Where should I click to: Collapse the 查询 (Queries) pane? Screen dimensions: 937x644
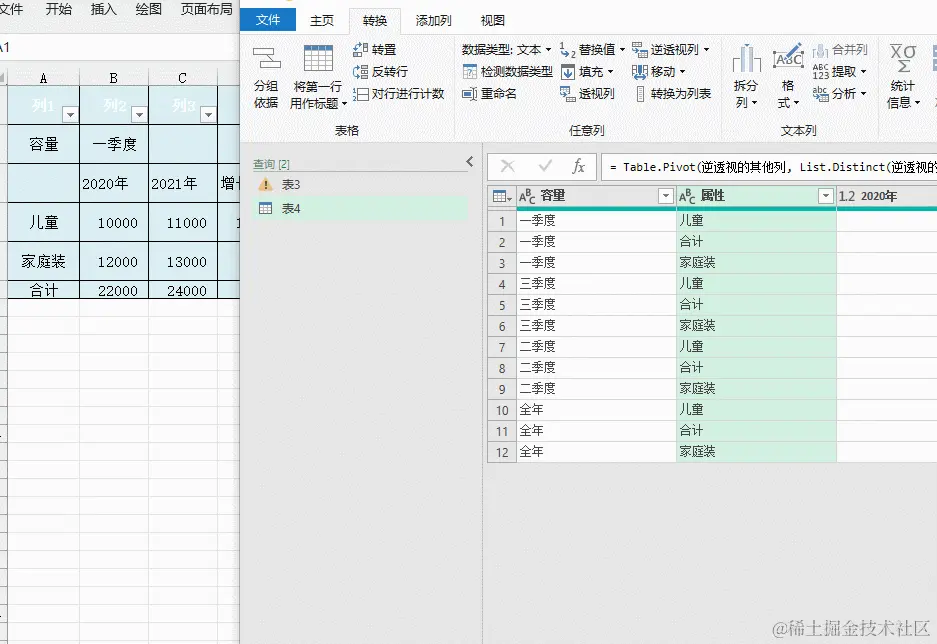(x=469, y=162)
